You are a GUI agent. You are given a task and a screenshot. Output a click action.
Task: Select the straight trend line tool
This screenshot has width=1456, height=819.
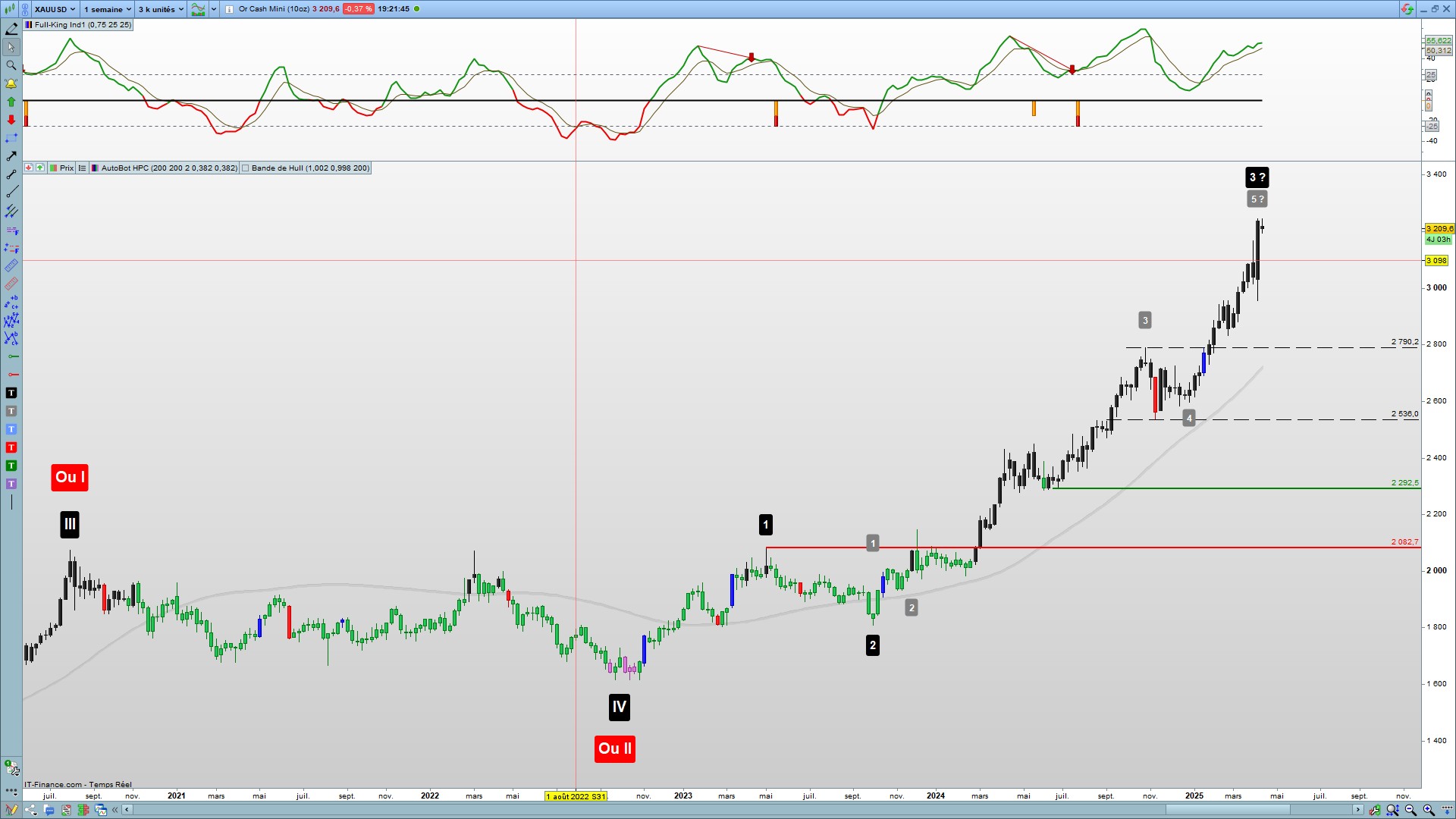pos(11,193)
